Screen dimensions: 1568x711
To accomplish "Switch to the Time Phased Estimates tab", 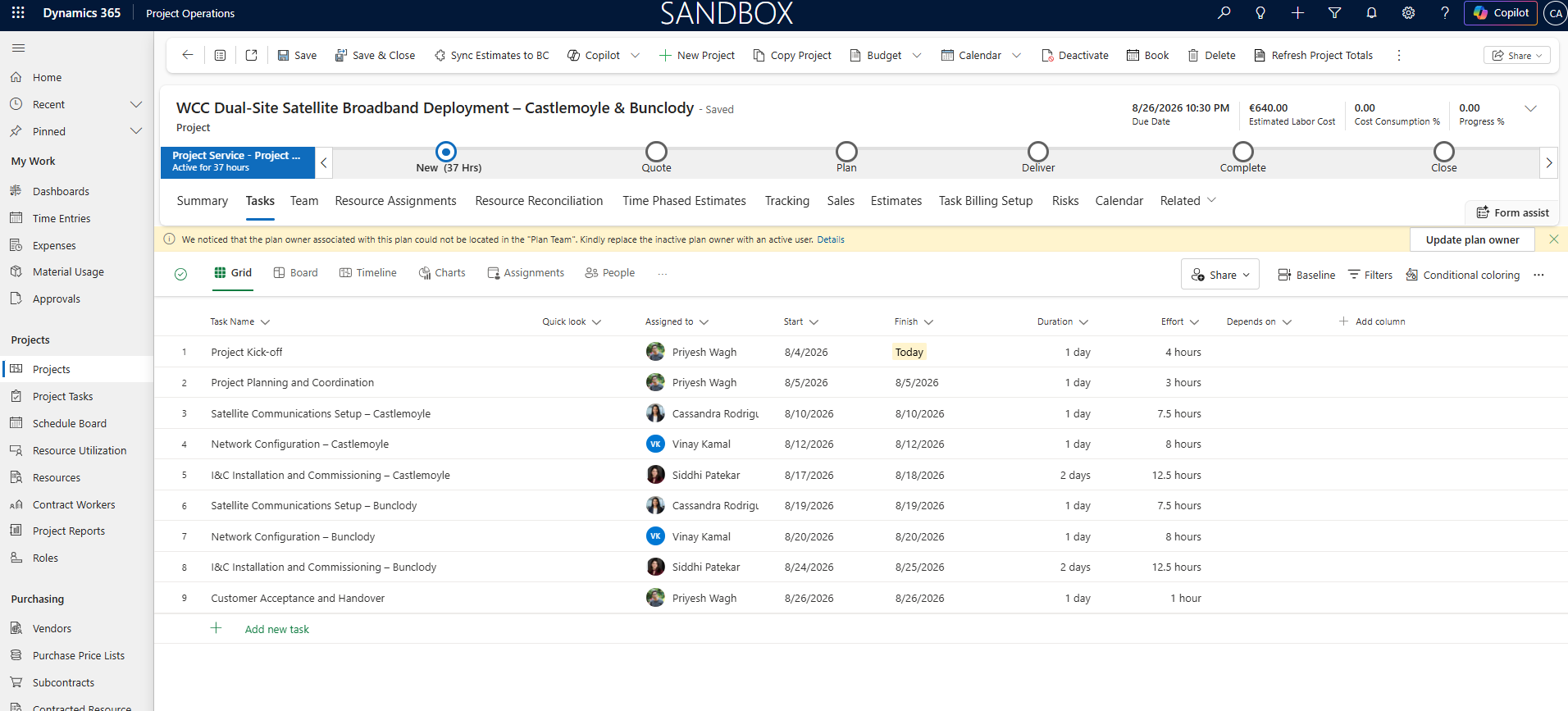I will (684, 201).
